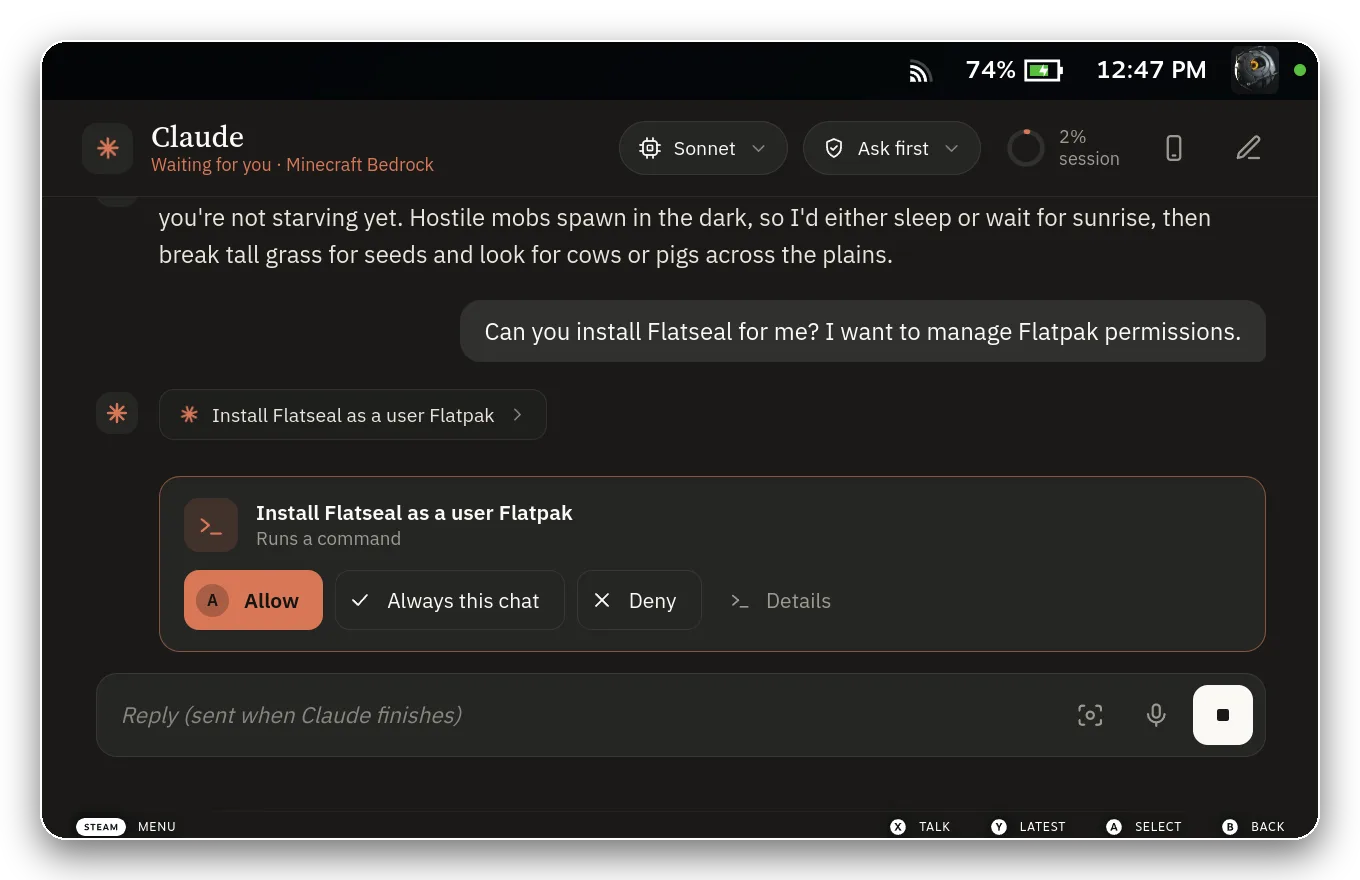The width and height of the screenshot is (1360, 880).
Task: Click the A Select hint
Action: [x=1144, y=827]
